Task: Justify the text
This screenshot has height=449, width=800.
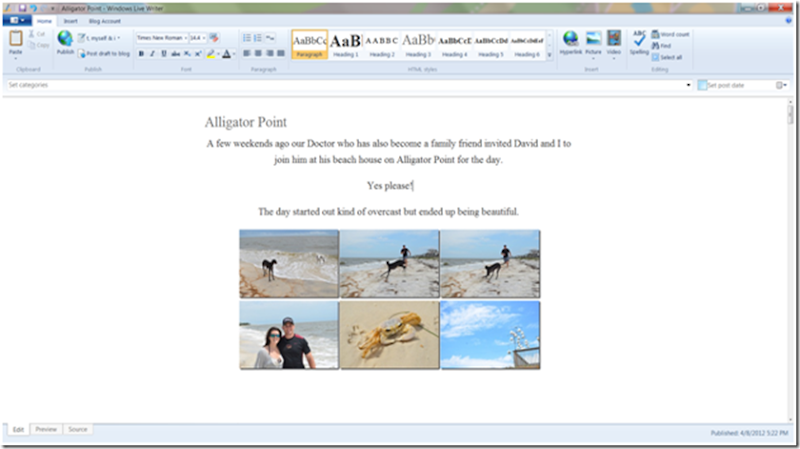Action: click(x=280, y=53)
